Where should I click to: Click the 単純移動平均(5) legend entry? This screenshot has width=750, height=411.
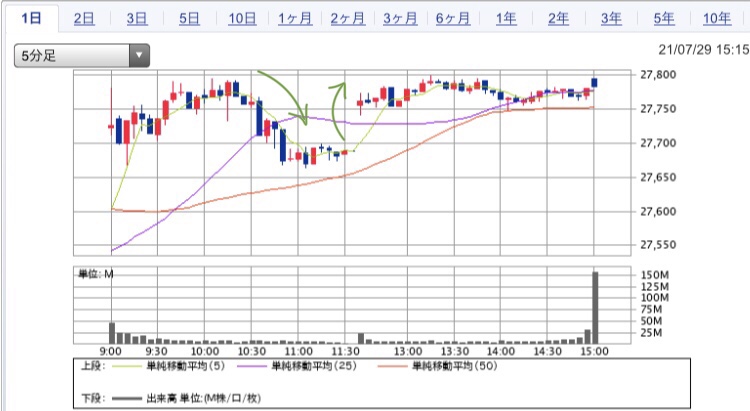[x=185, y=366]
